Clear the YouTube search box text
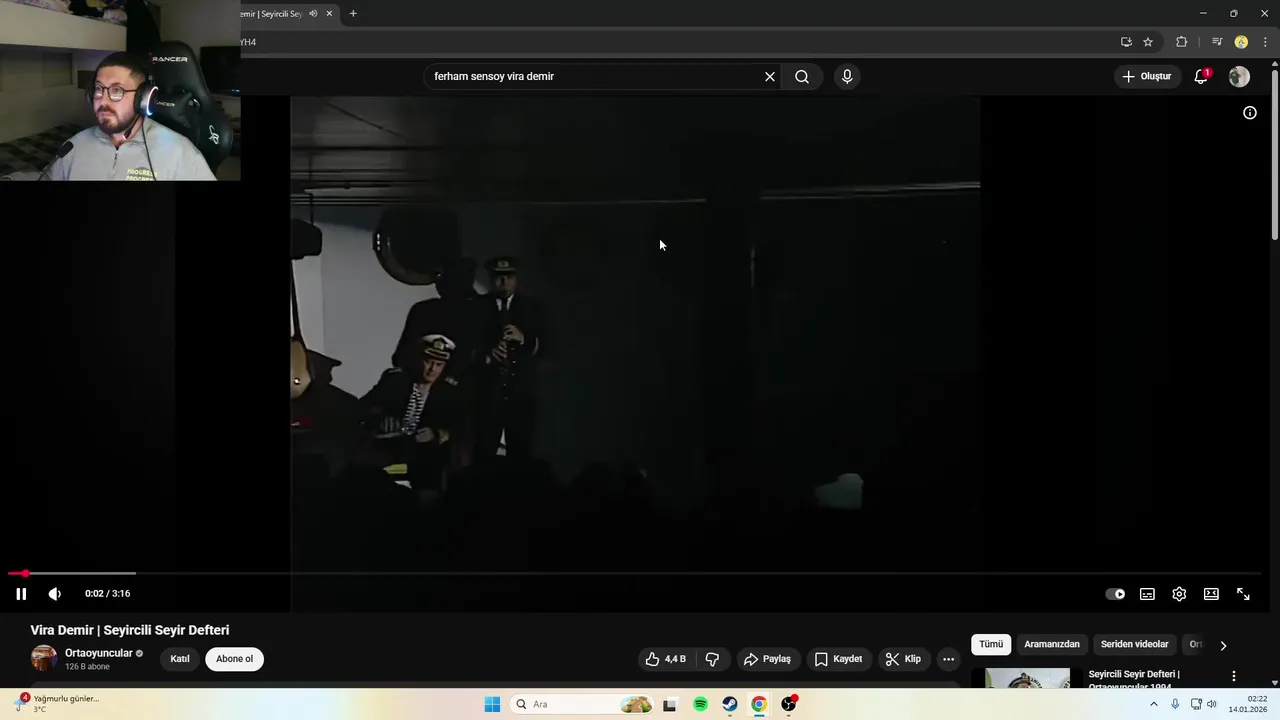The width and height of the screenshot is (1280, 720). [x=770, y=77]
